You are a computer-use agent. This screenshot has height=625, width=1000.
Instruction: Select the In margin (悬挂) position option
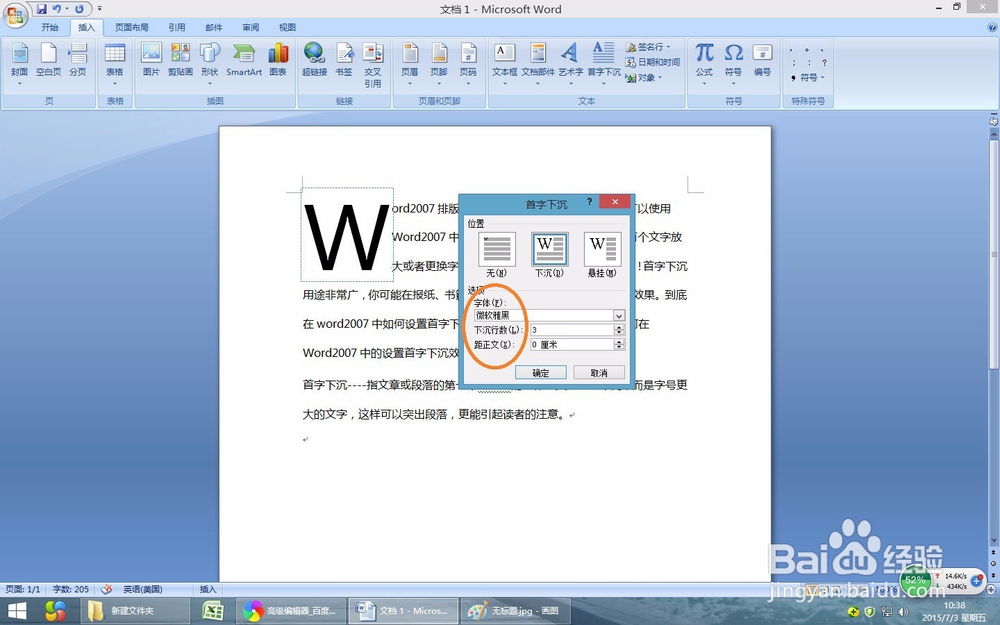point(602,254)
